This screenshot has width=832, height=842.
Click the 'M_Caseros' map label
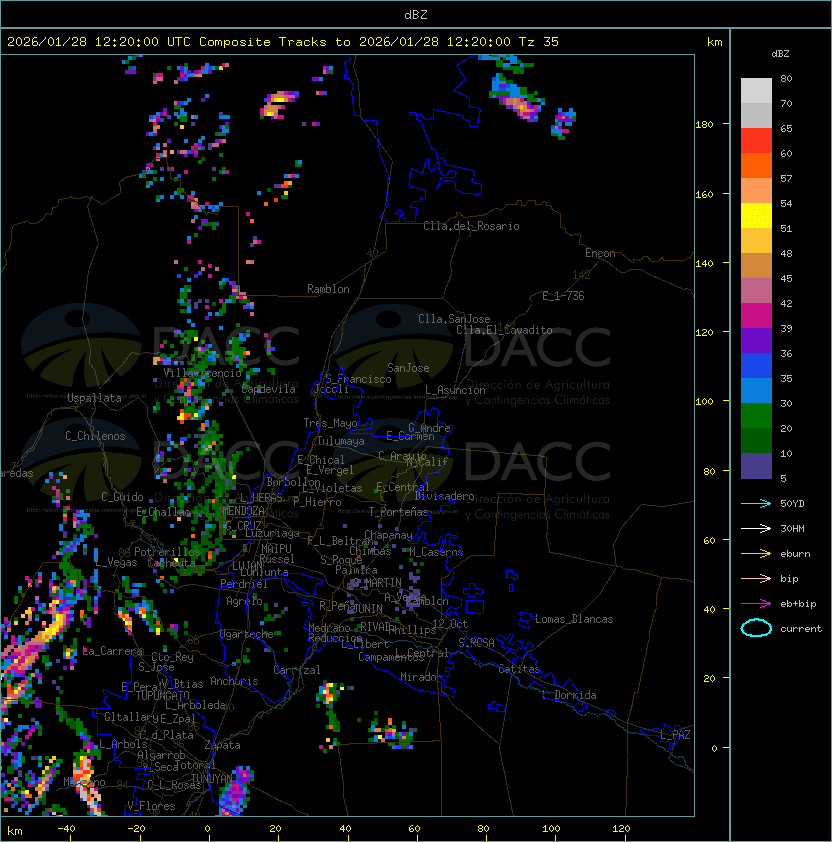(x=436, y=551)
